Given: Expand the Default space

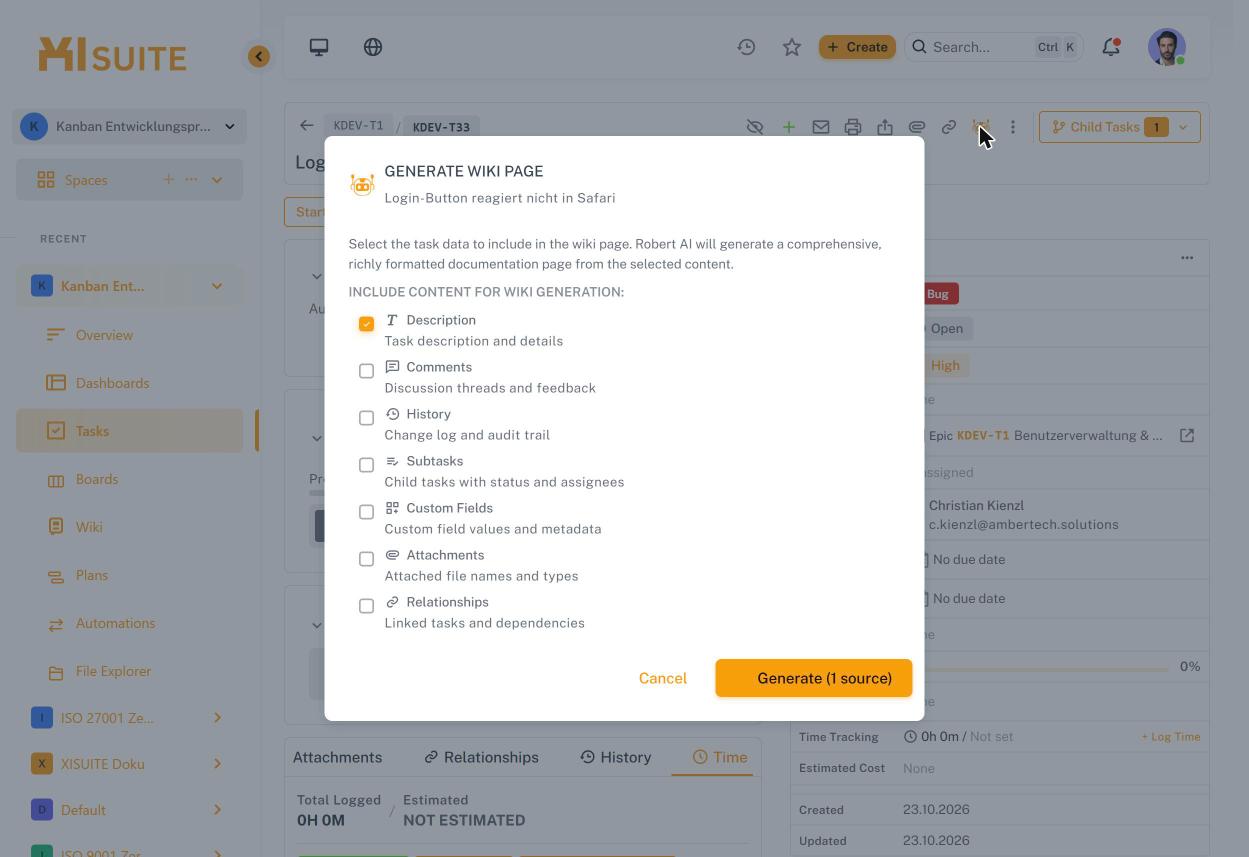Looking at the screenshot, I should pyautogui.click(x=217, y=810).
